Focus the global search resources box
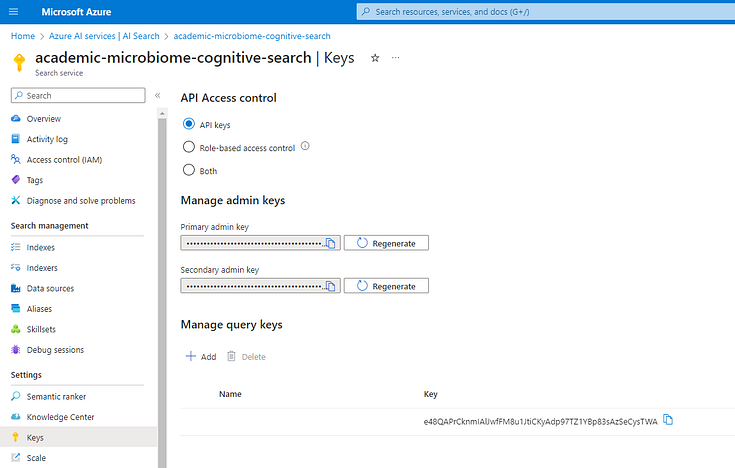The width and height of the screenshot is (735, 468). tap(546, 12)
